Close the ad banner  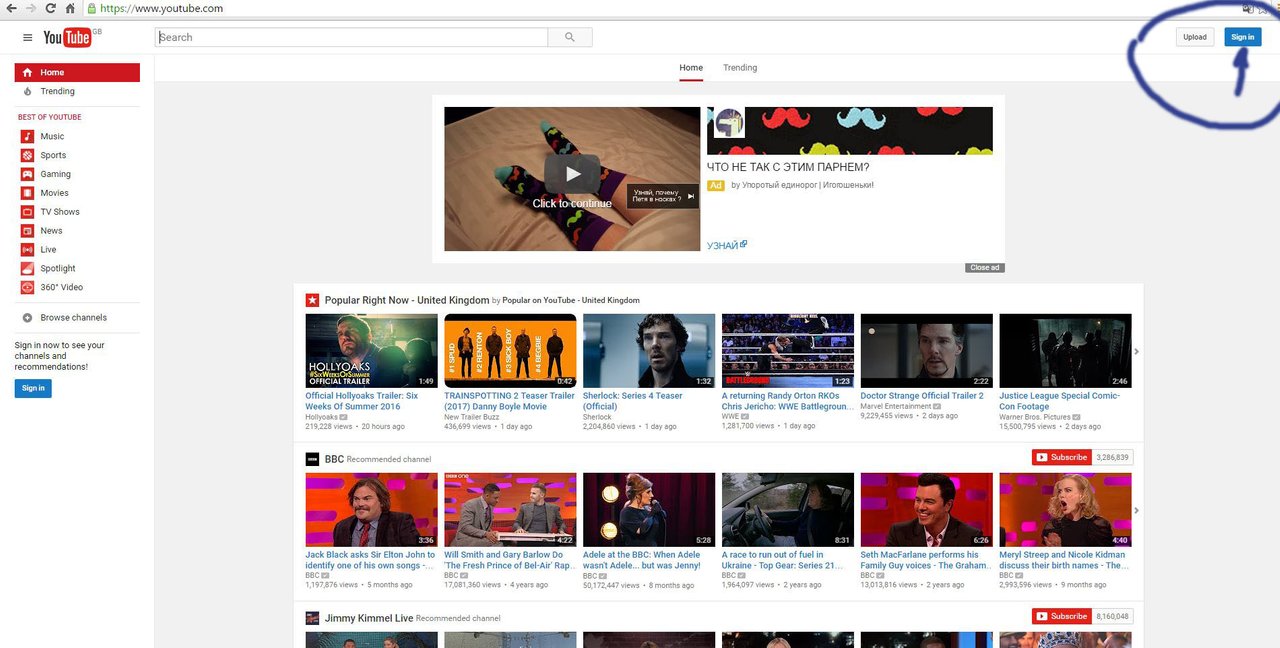tap(984, 268)
